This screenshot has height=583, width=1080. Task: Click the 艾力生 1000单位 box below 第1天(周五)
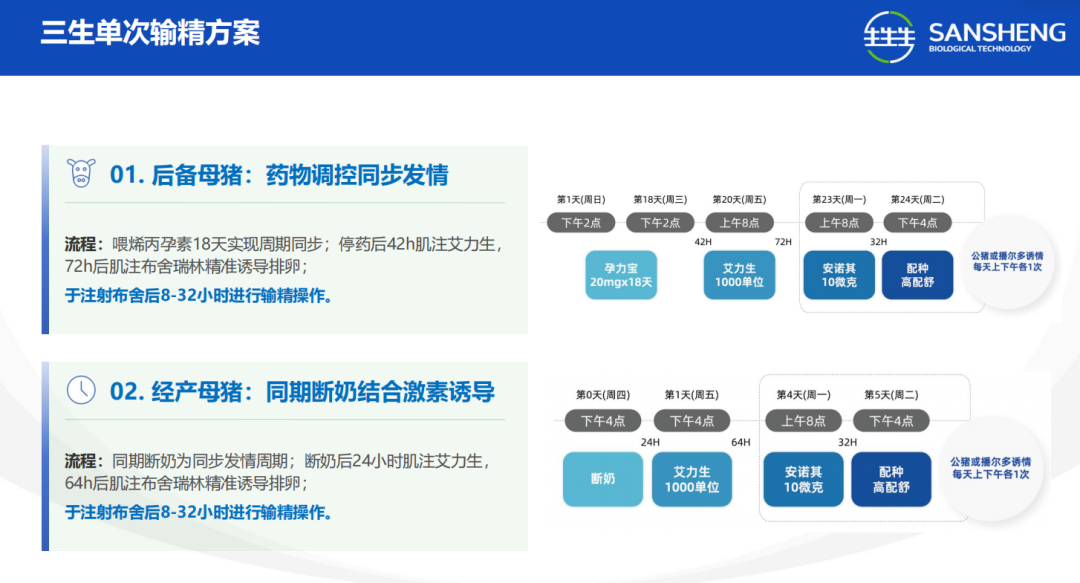(692, 479)
